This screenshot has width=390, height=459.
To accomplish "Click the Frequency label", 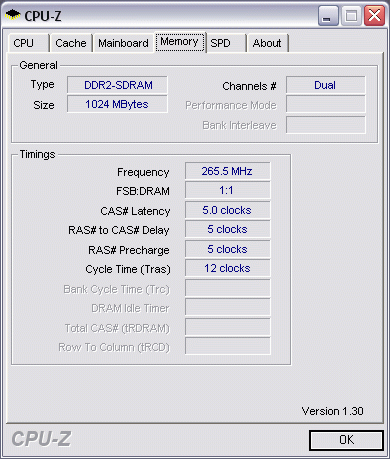I will [x=143, y=172].
